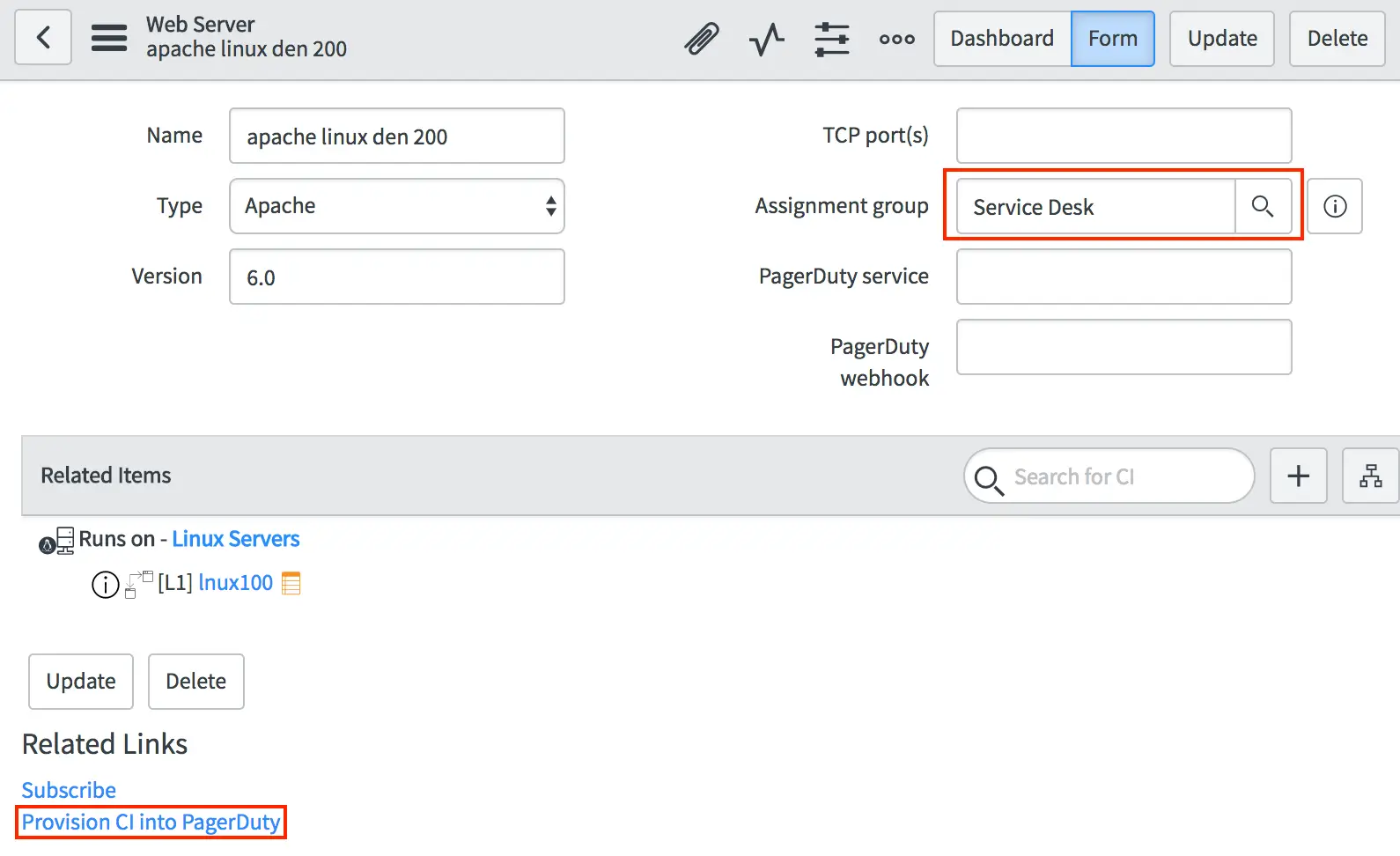Click the Update button in the header
This screenshot has height=856, width=1400.
(x=1222, y=39)
